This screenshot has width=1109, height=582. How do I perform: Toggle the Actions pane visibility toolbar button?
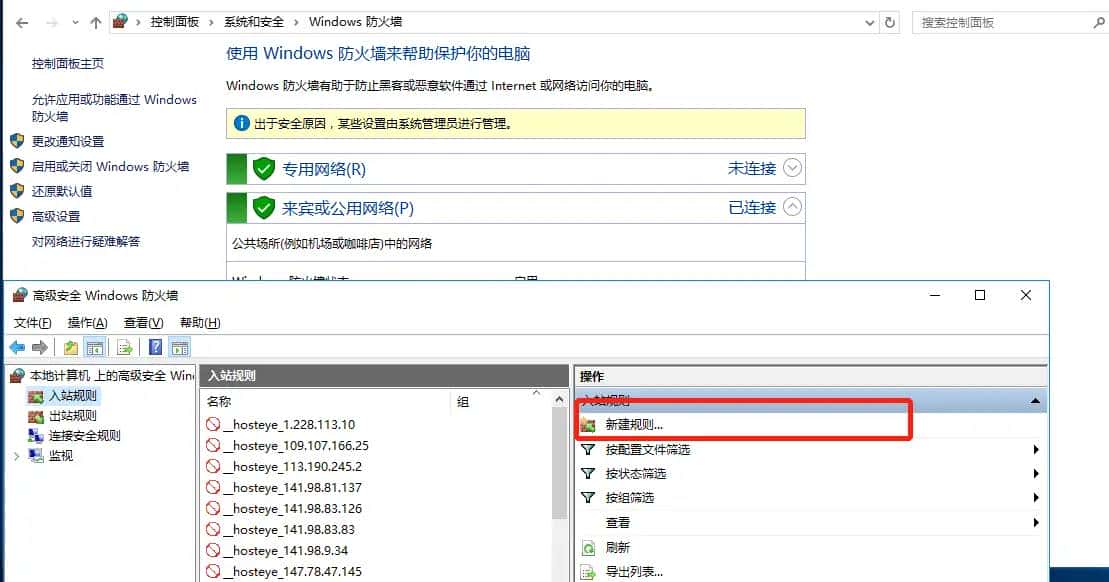(x=179, y=347)
